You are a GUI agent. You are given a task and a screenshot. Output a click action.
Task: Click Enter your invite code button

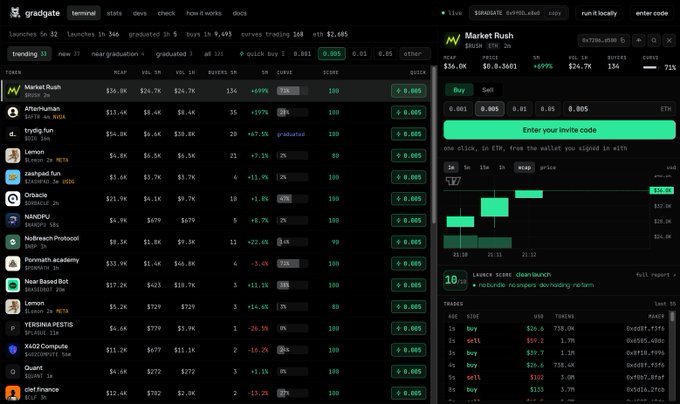(x=559, y=130)
